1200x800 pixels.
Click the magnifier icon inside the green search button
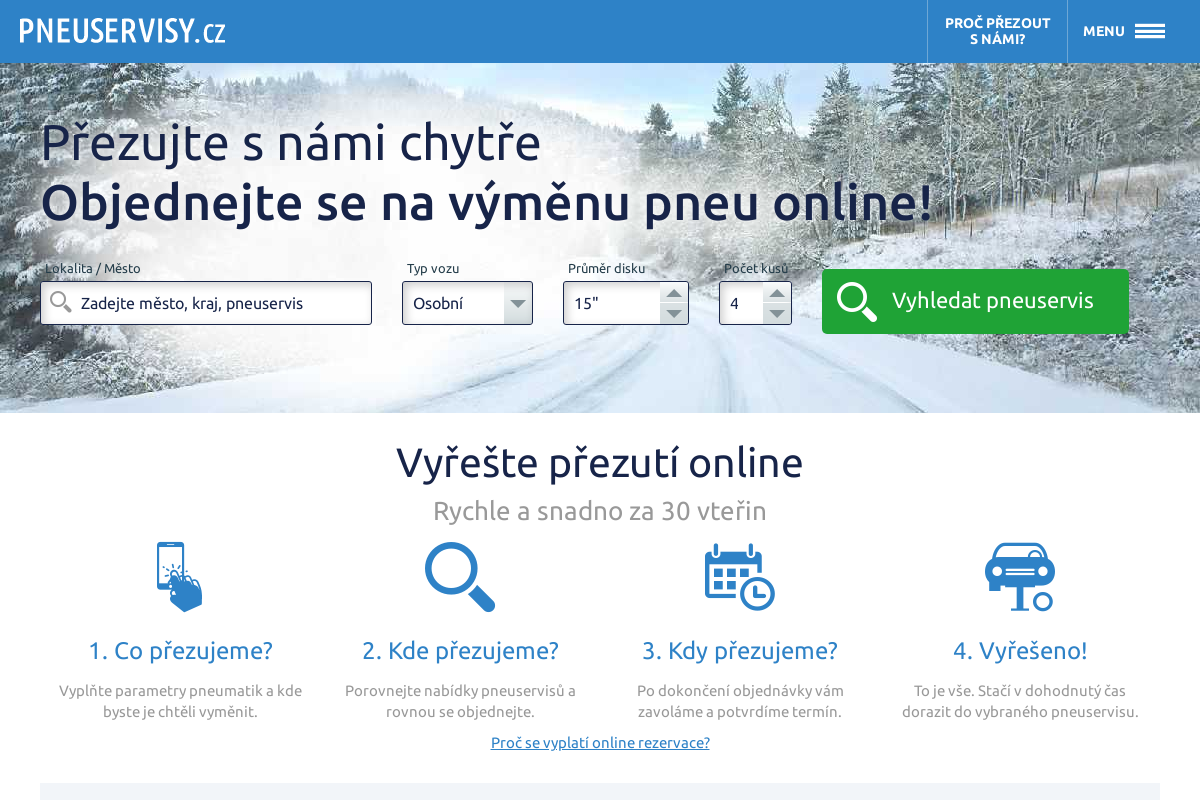coord(856,301)
